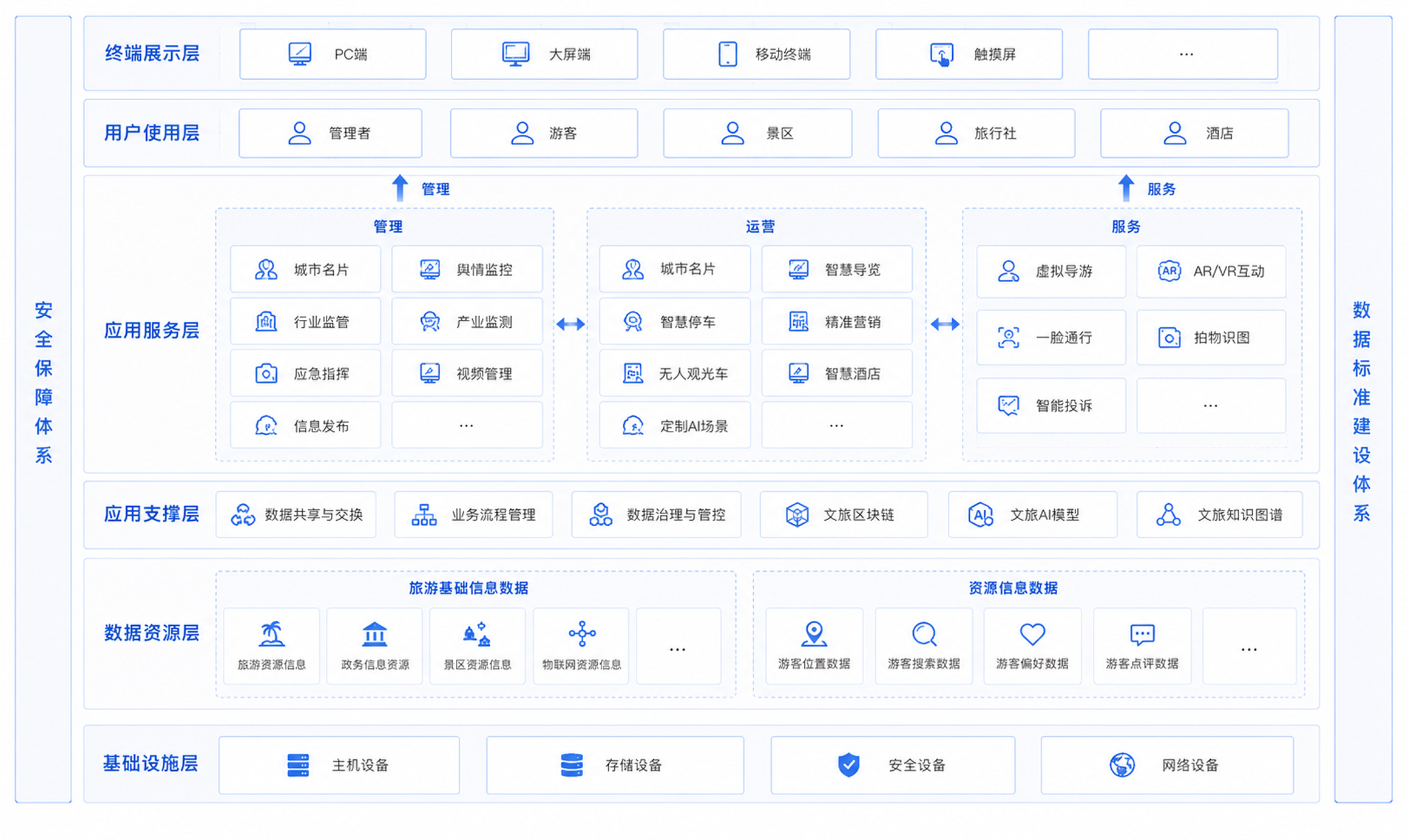Select the 定制AI场景 box
Viewport: 1408px width, 840px height.
click(x=675, y=425)
